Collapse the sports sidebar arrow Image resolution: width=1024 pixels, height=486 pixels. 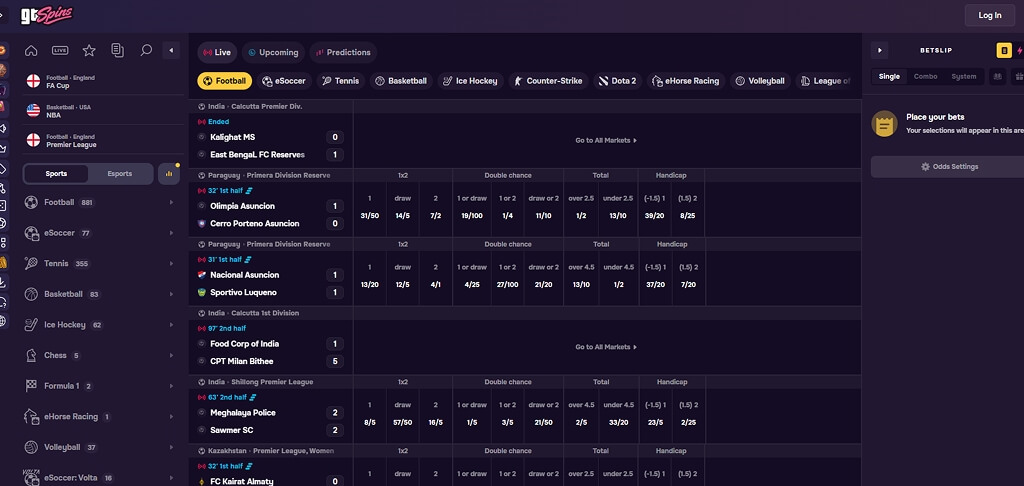(171, 50)
